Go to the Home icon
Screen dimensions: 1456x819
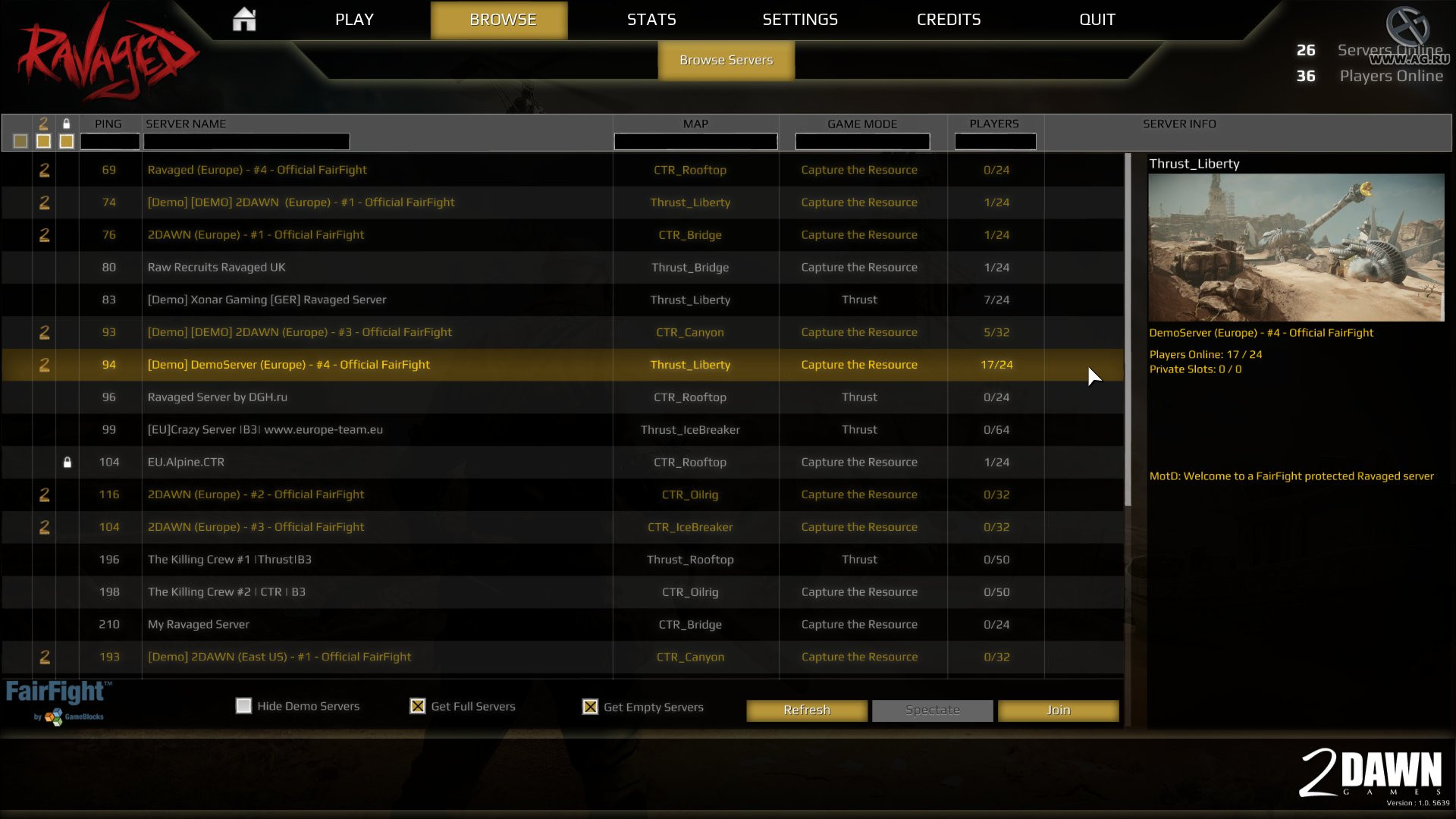pos(244,19)
